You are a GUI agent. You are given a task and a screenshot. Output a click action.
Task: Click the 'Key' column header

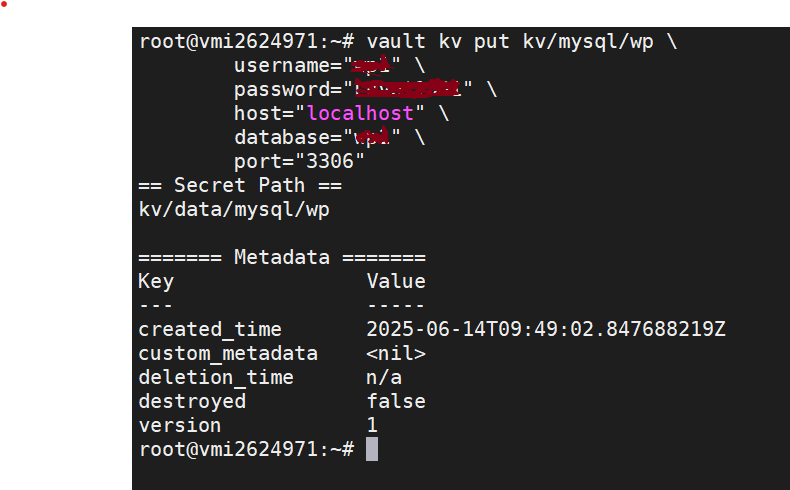click(156, 282)
